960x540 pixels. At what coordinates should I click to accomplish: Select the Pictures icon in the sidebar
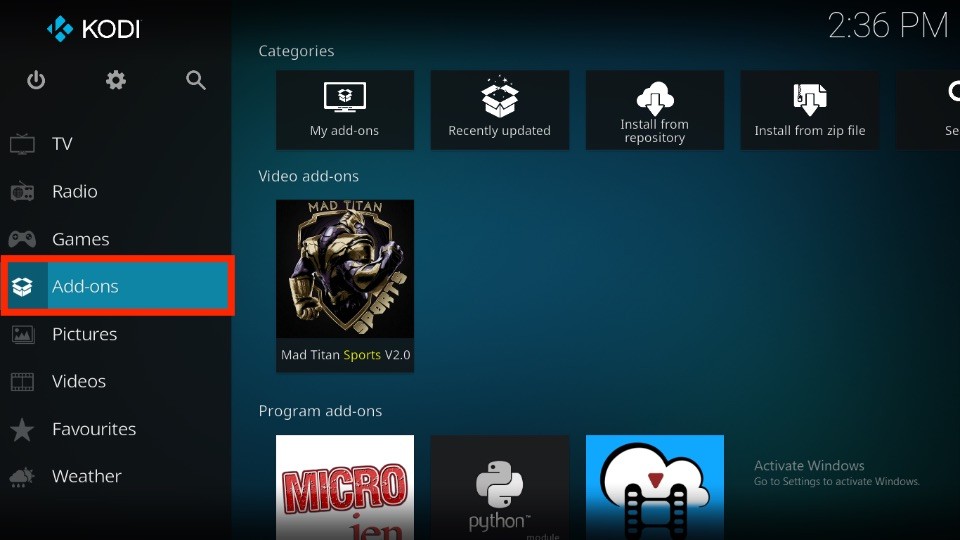point(22,334)
